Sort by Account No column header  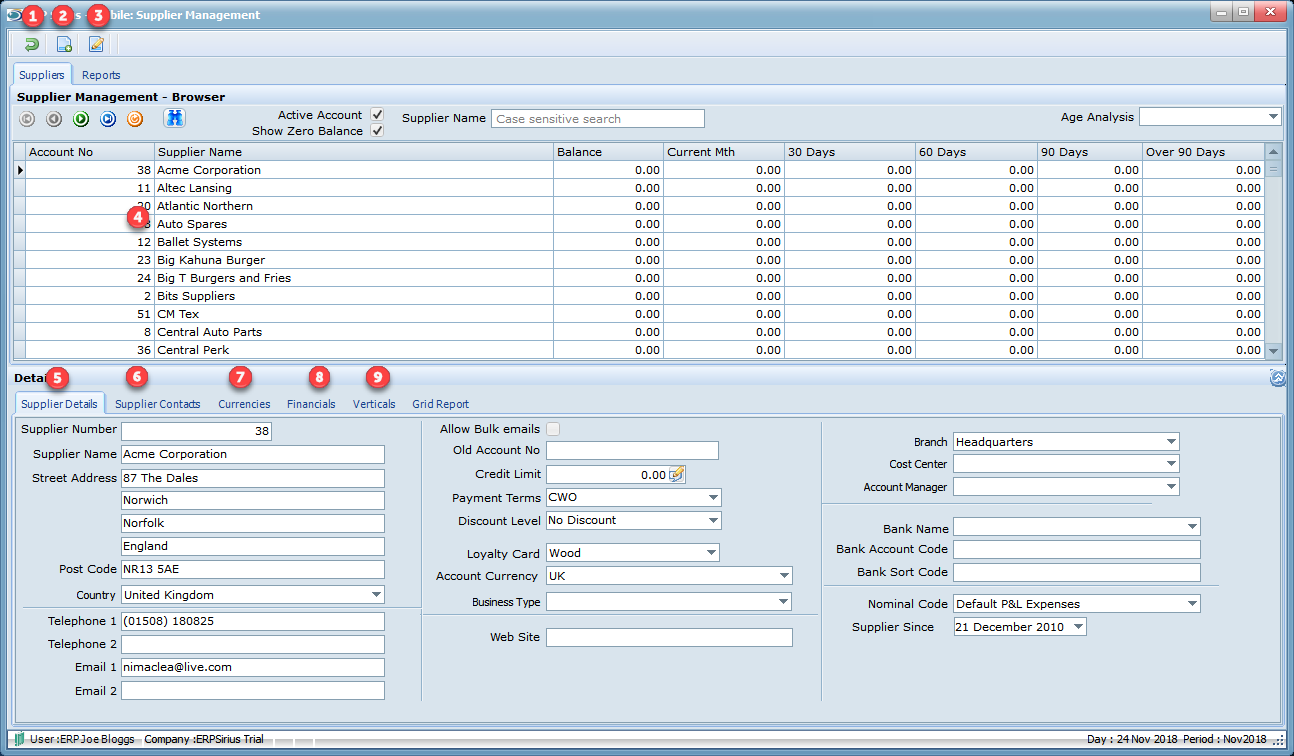coord(89,152)
